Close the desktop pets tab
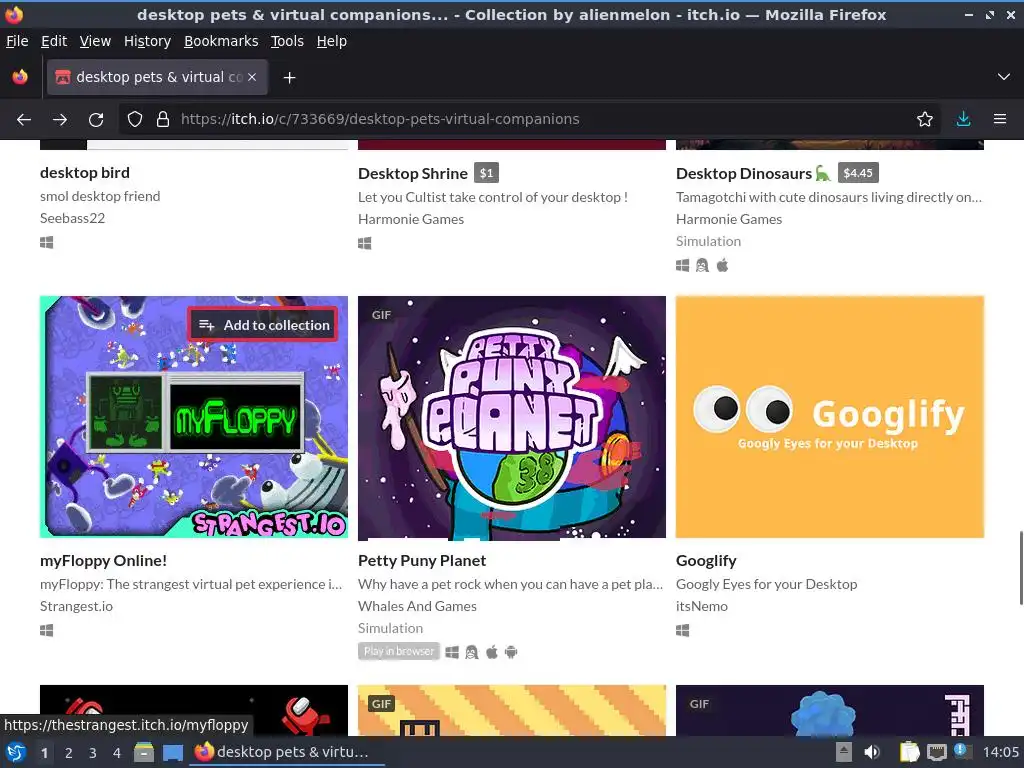The image size is (1024, 768). pos(252,77)
